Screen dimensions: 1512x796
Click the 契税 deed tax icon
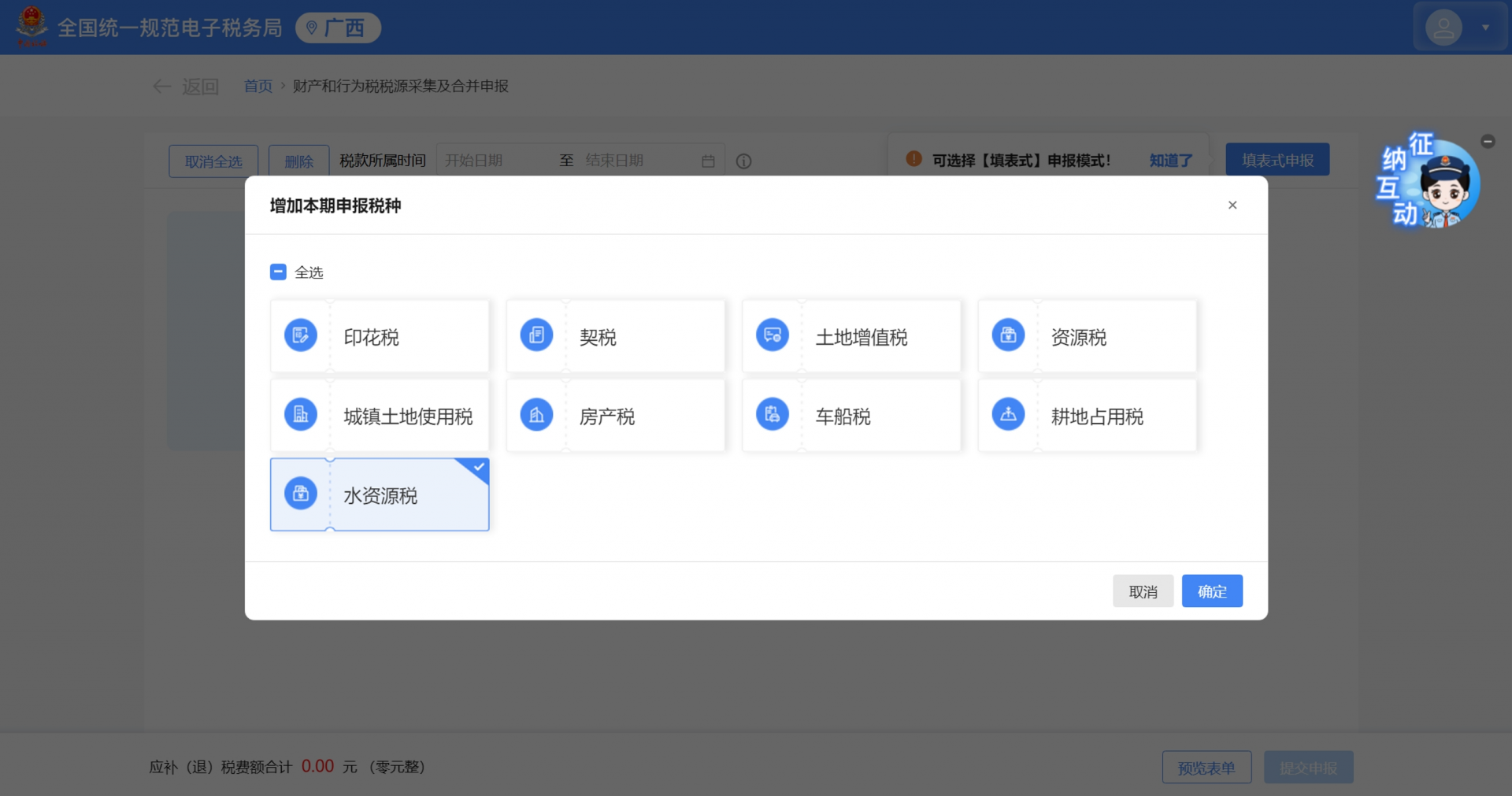(x=536, y=335)
